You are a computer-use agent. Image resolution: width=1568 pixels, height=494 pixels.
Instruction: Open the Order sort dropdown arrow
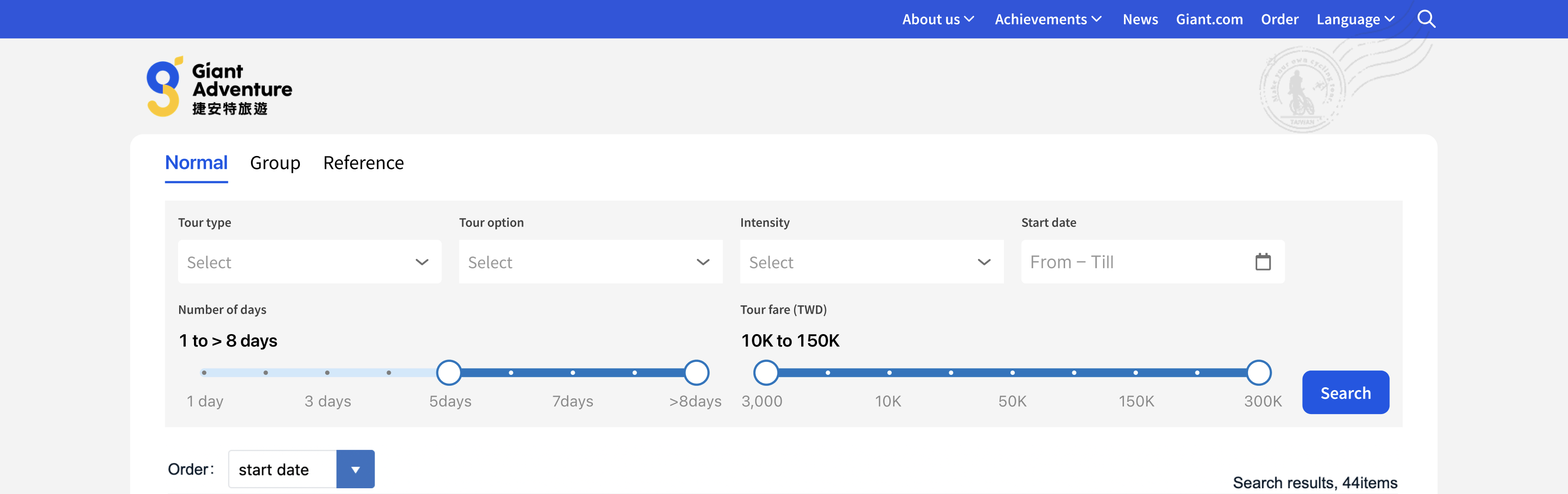point(355,469)
